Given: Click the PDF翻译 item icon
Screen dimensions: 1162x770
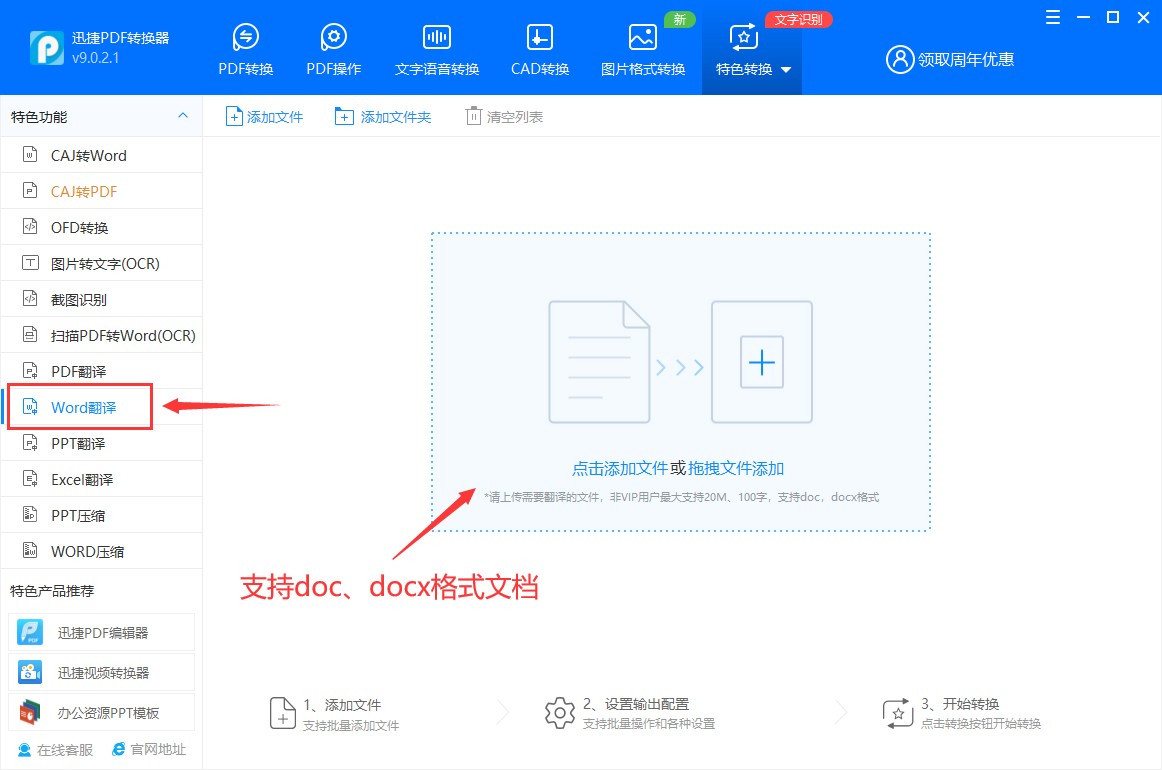Looking at the screenshot, I should [x=30, y=371].
